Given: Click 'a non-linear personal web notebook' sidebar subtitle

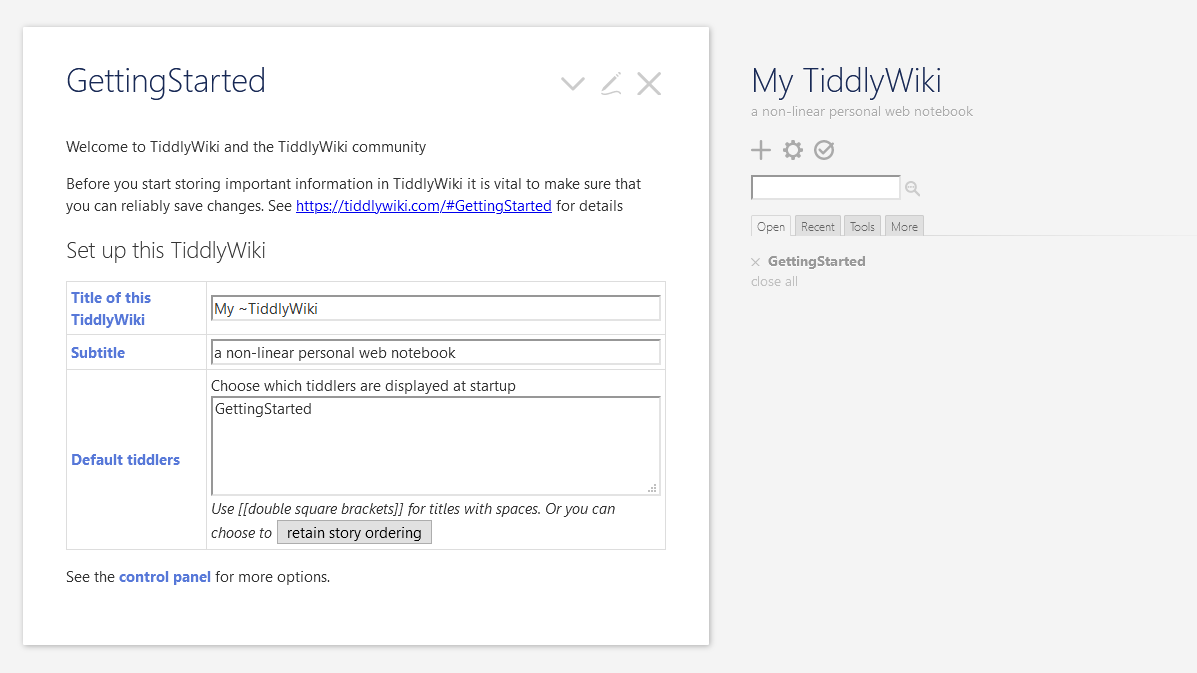Looking at the screenshot, I should [x=862, y=111].
